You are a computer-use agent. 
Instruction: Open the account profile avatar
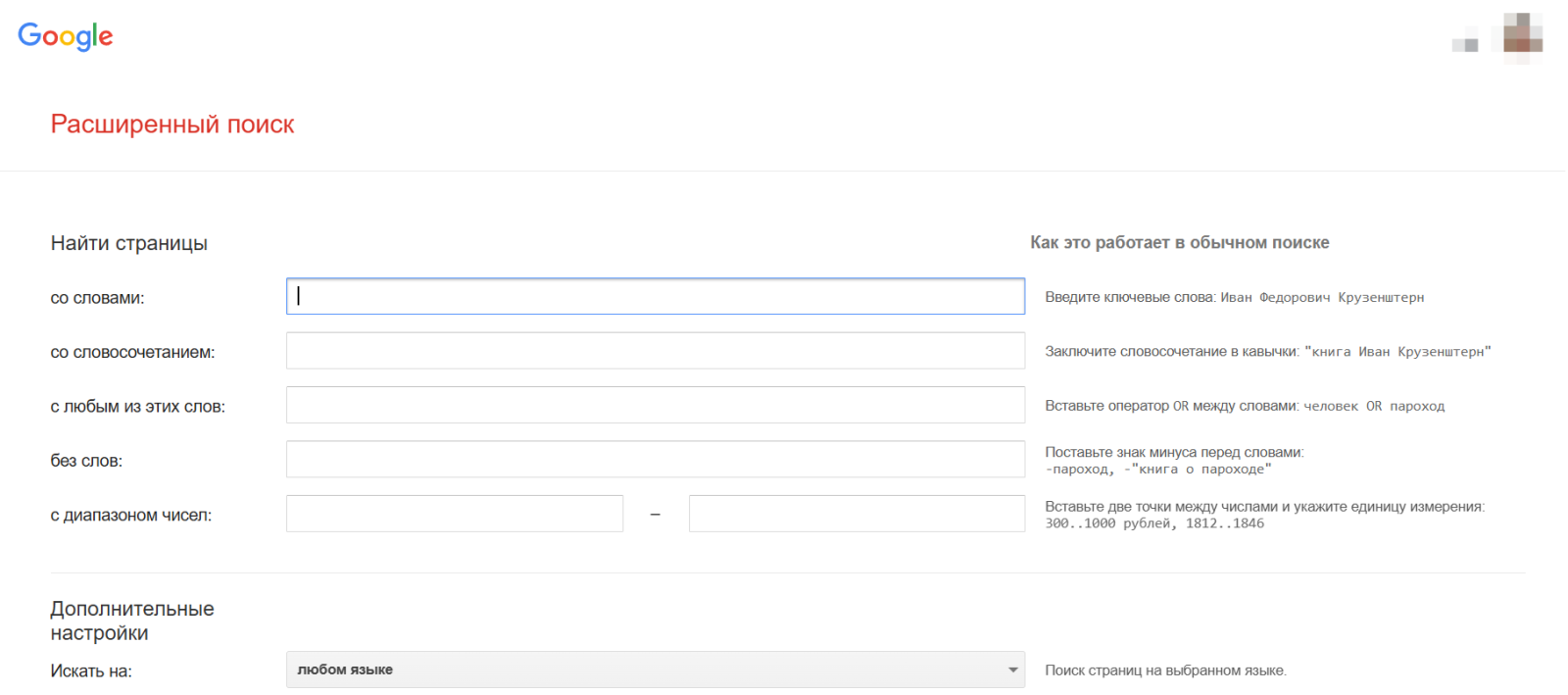pos(1523,36)
